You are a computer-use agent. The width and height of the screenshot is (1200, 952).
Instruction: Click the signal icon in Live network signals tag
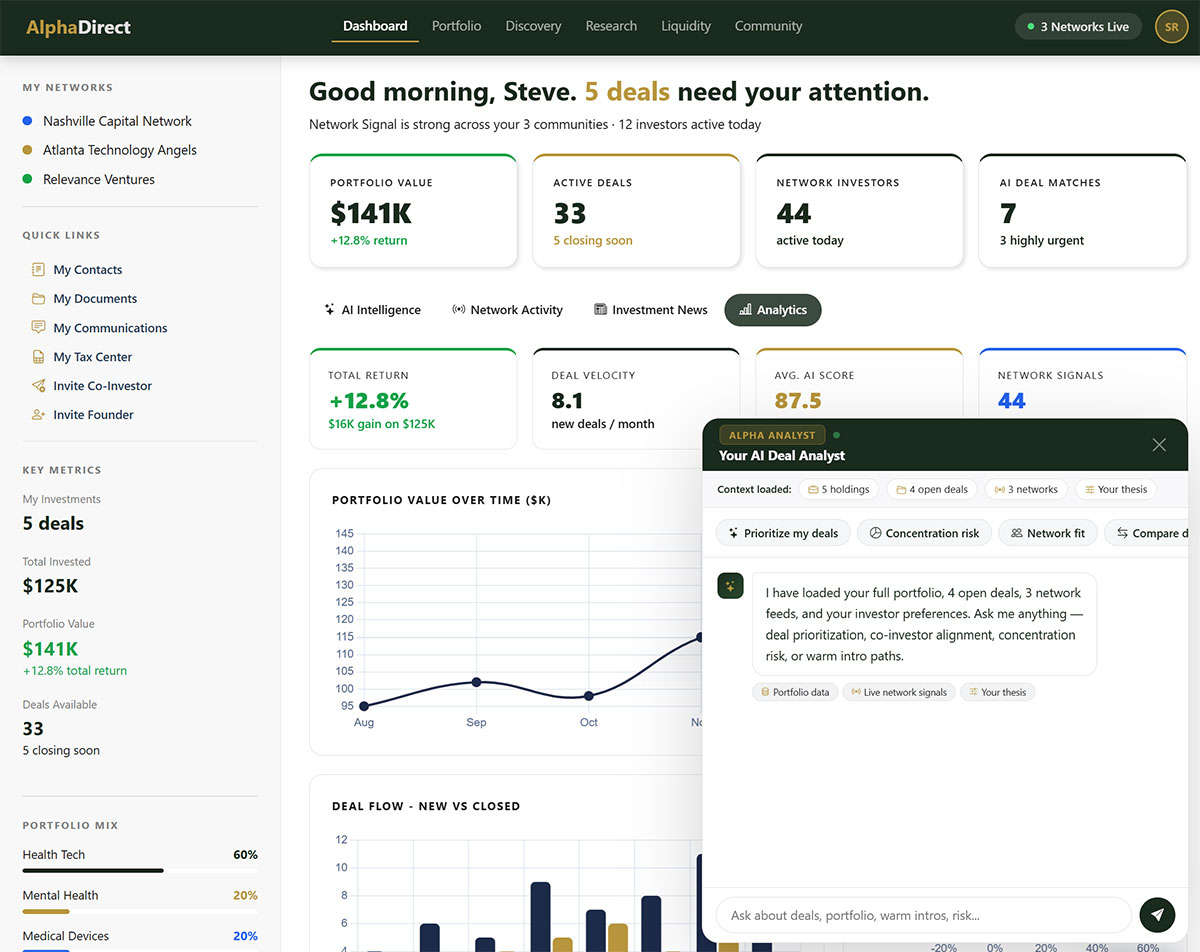pyautogui.click(x=856, y=692)
